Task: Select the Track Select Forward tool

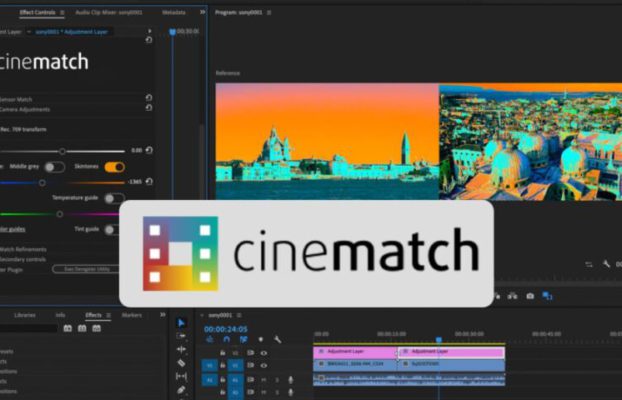Action: pyautogui.click(x=181, y=336)
